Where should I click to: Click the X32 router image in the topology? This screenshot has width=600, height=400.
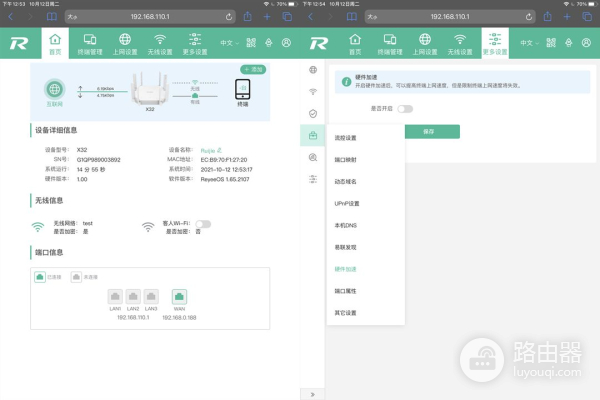(x=150, y=89)
